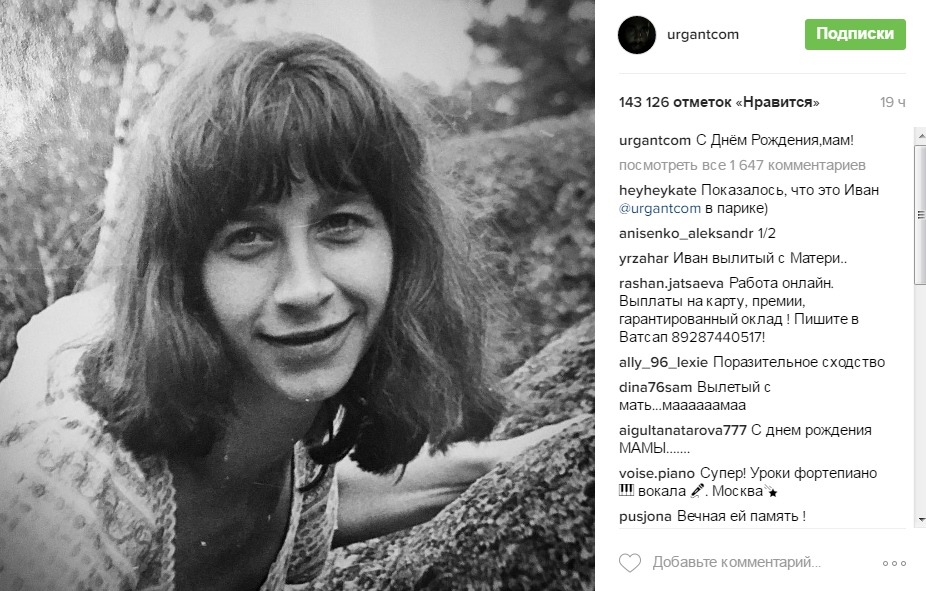Expand all 1 647 comments

(742, 165)
